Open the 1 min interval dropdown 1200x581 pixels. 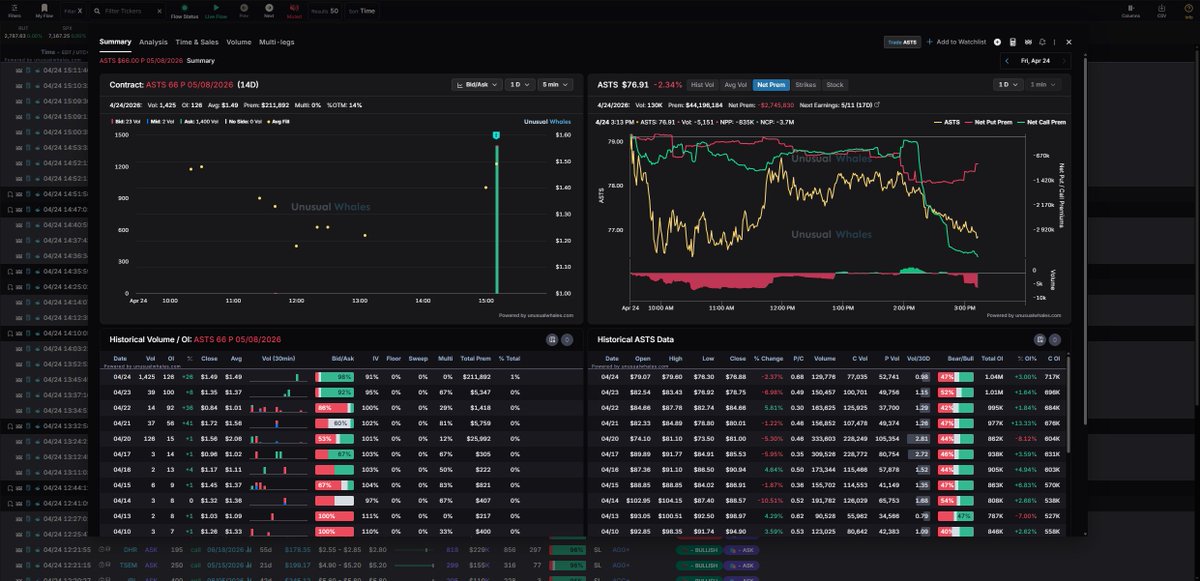pyautogui.click(x=1045, y=85)
